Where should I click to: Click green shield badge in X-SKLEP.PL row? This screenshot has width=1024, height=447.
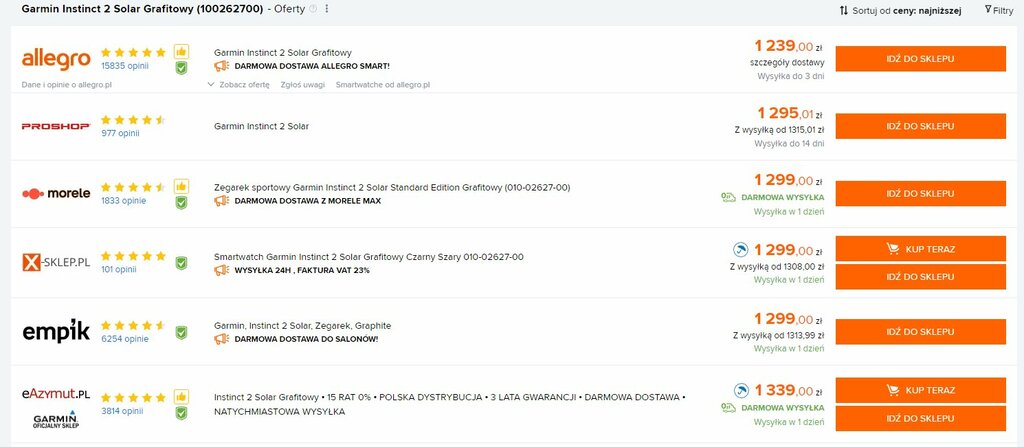tap(181, 263)
